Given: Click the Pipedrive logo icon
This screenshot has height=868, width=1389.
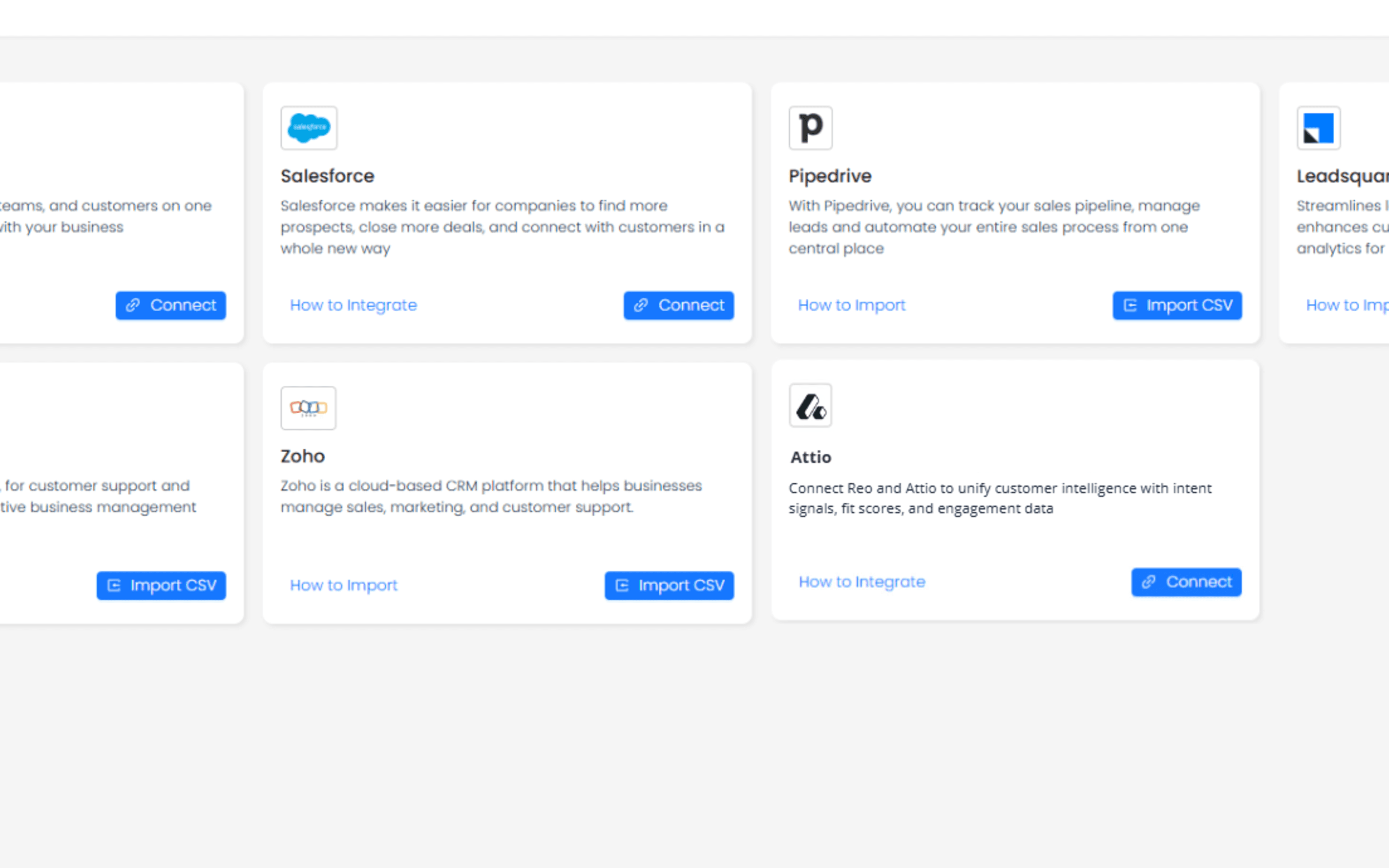Looking at the screenshot, I should [810, 128].
